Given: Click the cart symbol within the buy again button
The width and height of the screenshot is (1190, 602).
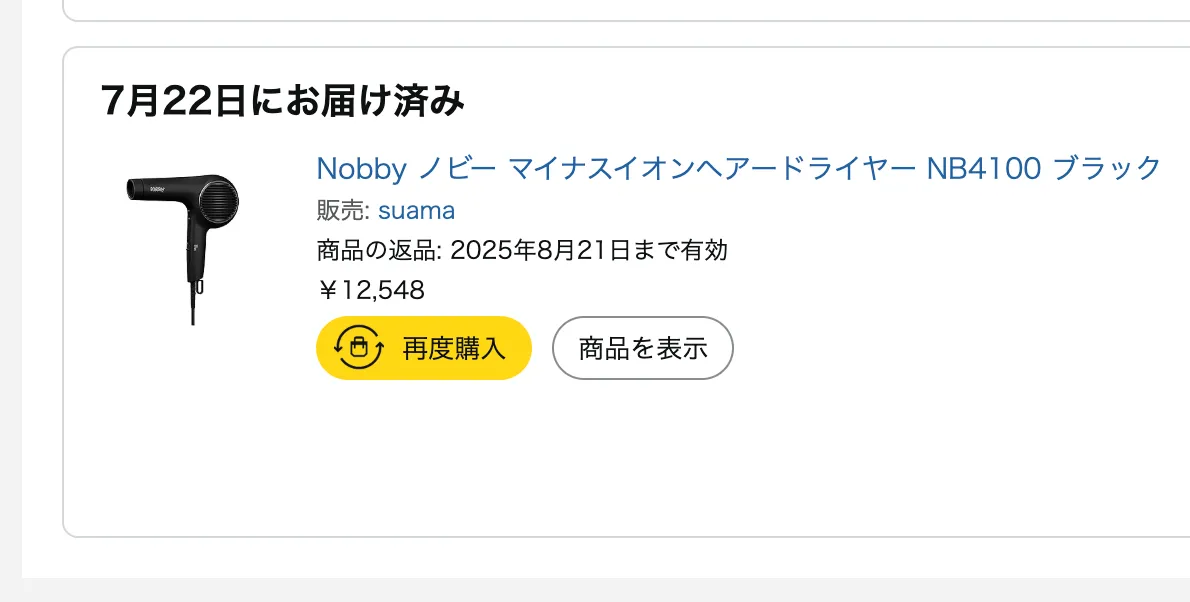Looking at the screenshot, I should tap(357, 347).
